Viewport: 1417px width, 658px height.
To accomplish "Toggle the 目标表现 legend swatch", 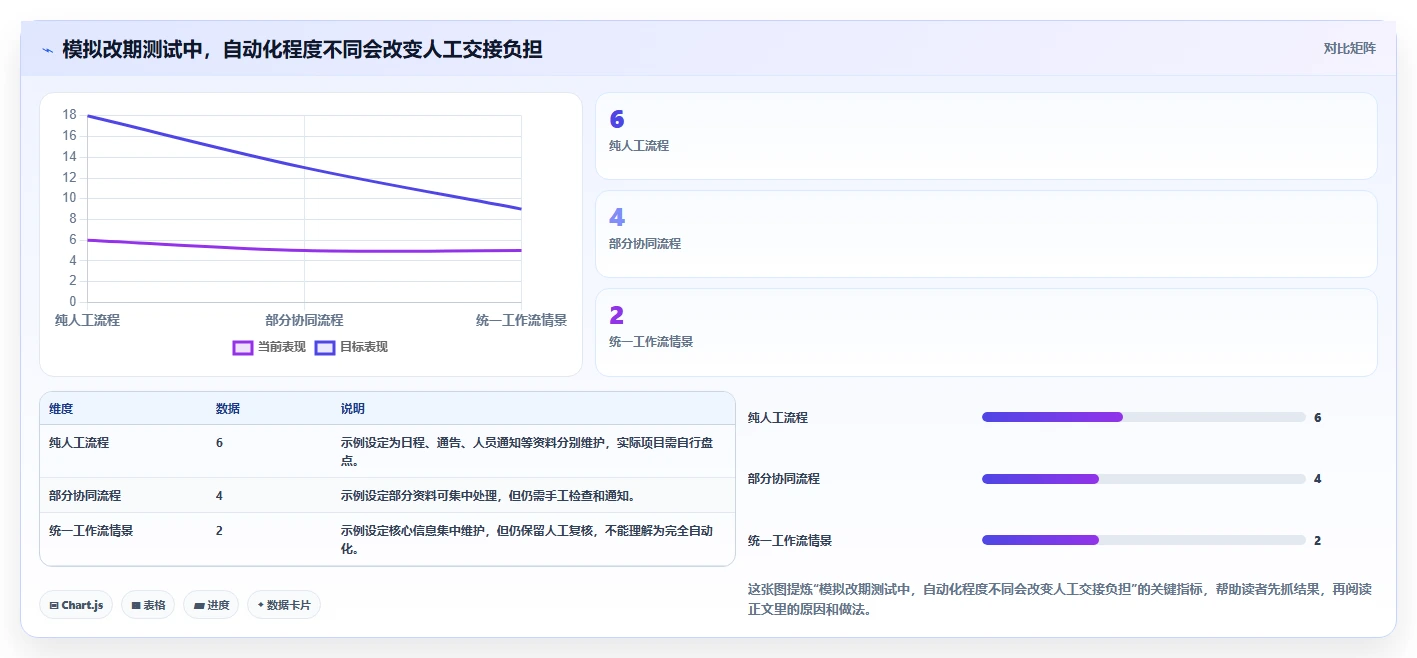I will pyautogui.click(x=325, y=347).
